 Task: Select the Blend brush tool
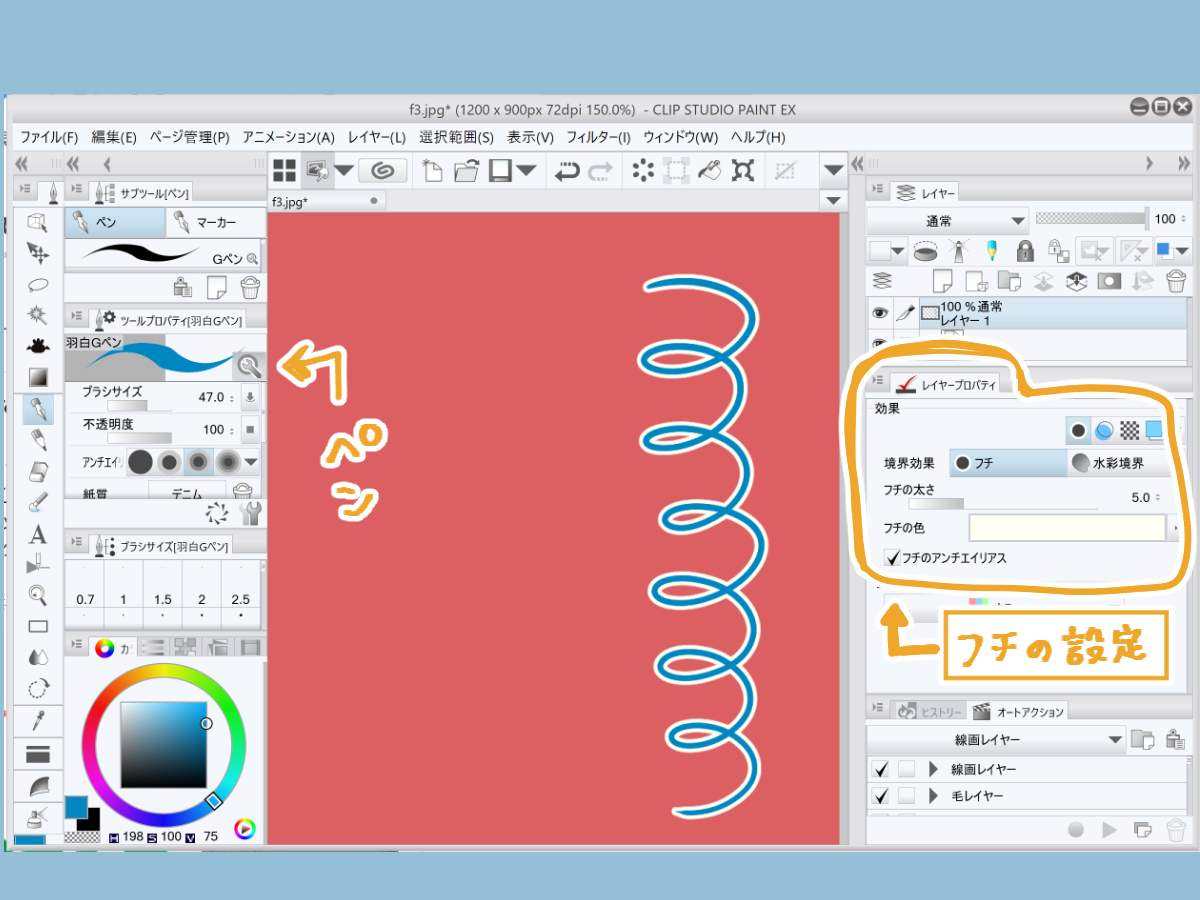[x=38, y=502]
